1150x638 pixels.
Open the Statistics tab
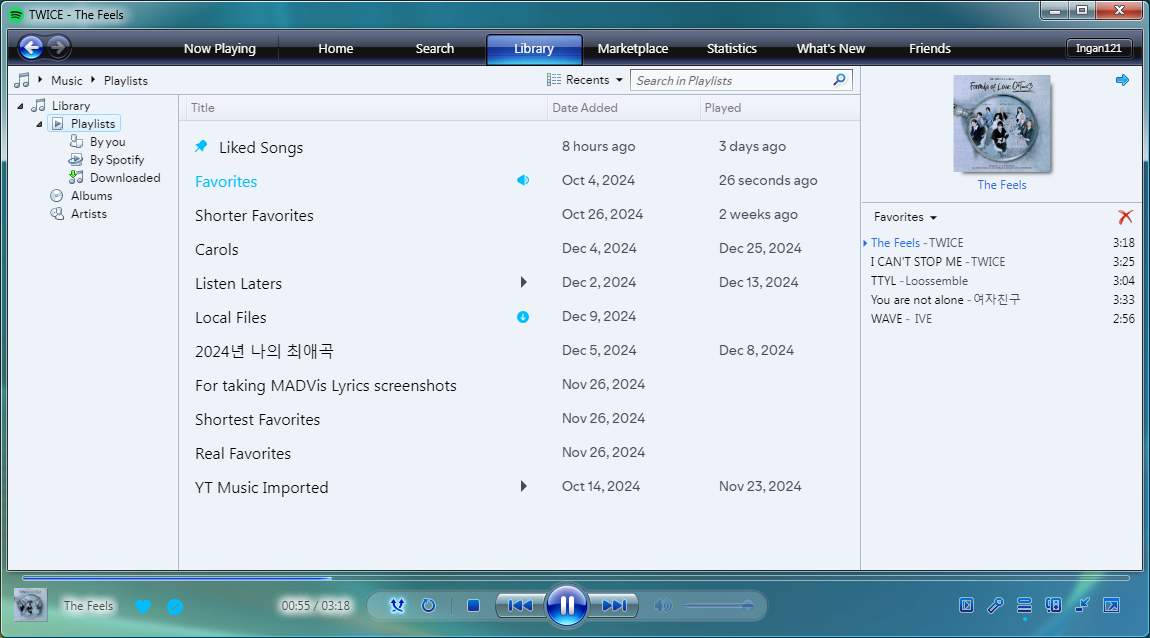pyautogui.click(x=731, y=48)
